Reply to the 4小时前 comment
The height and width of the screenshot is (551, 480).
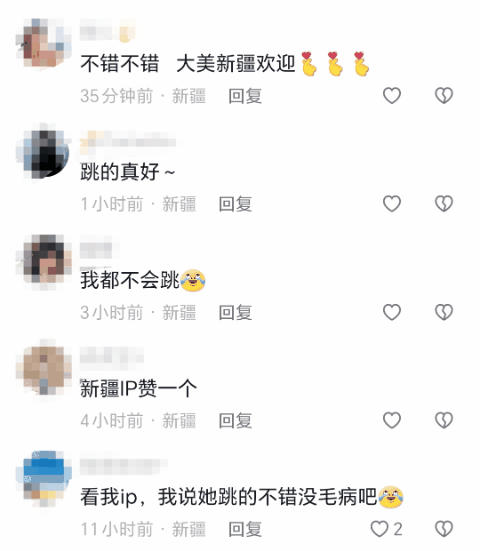pos(235,421)
